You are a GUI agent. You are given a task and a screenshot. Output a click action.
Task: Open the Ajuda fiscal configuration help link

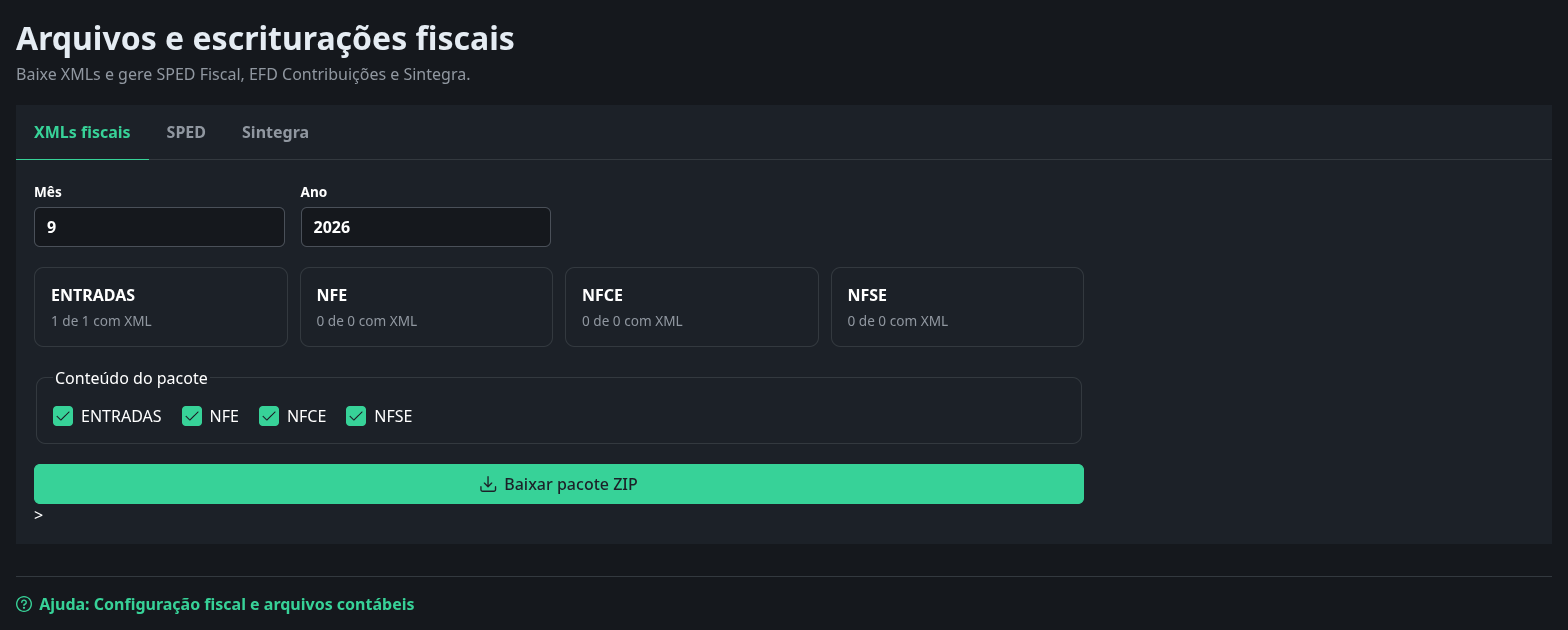(x=226, y=604)
